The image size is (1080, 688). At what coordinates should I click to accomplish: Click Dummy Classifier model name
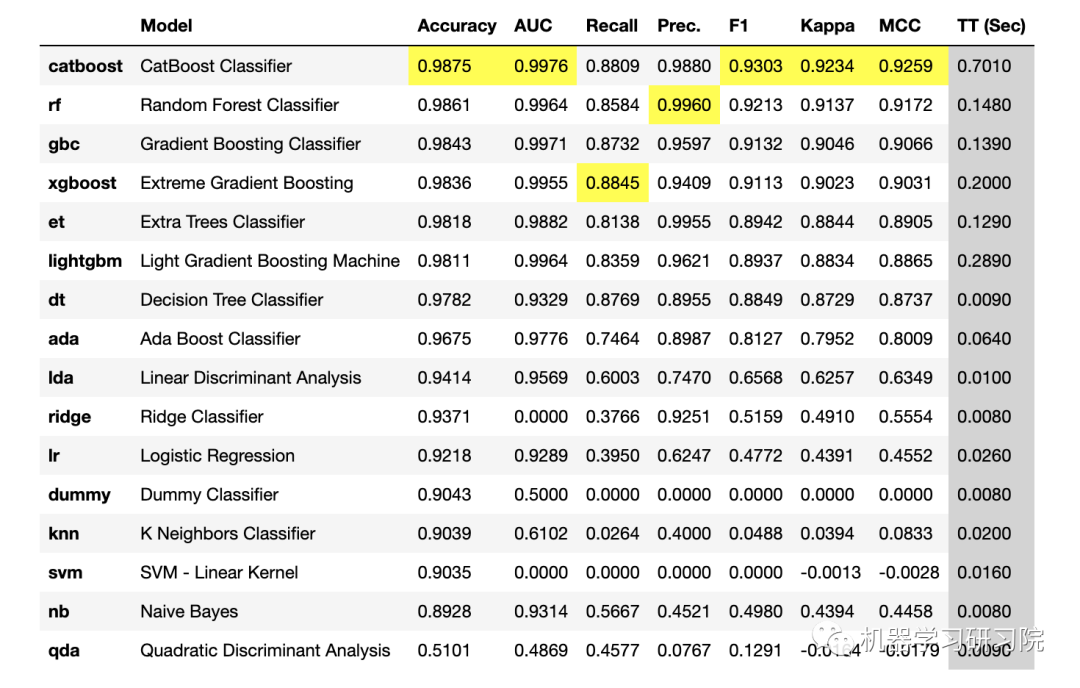click(x=209, y=494)
